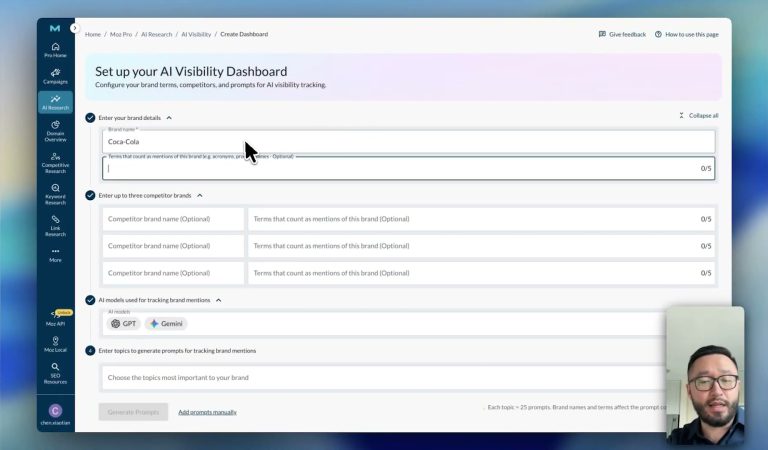Open Campaigns in sidebar

pyautogui.click(x=55, y=76)
